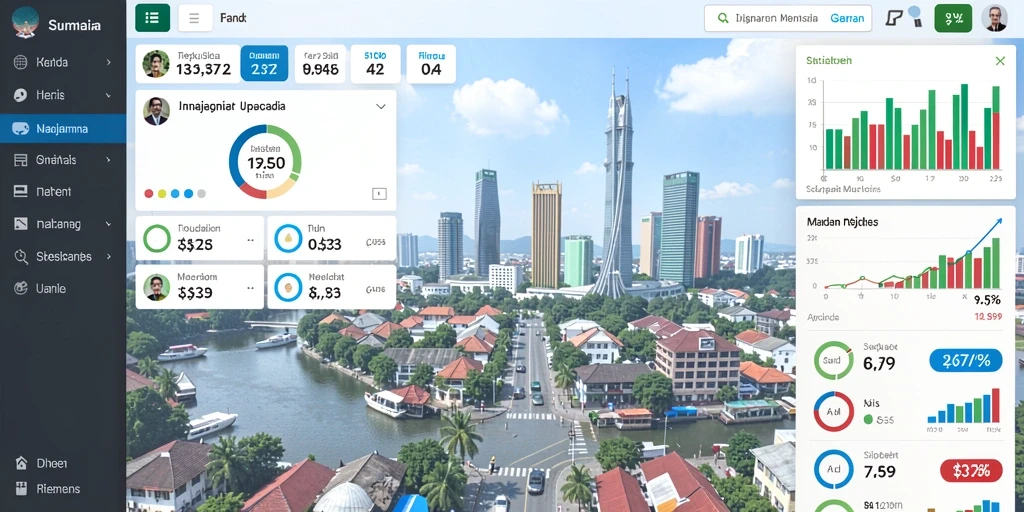Click the Sumaiaia logo icon
The width and height of the screenshot is (1024, 512).
pyautogui.click(x=25, y=23)
